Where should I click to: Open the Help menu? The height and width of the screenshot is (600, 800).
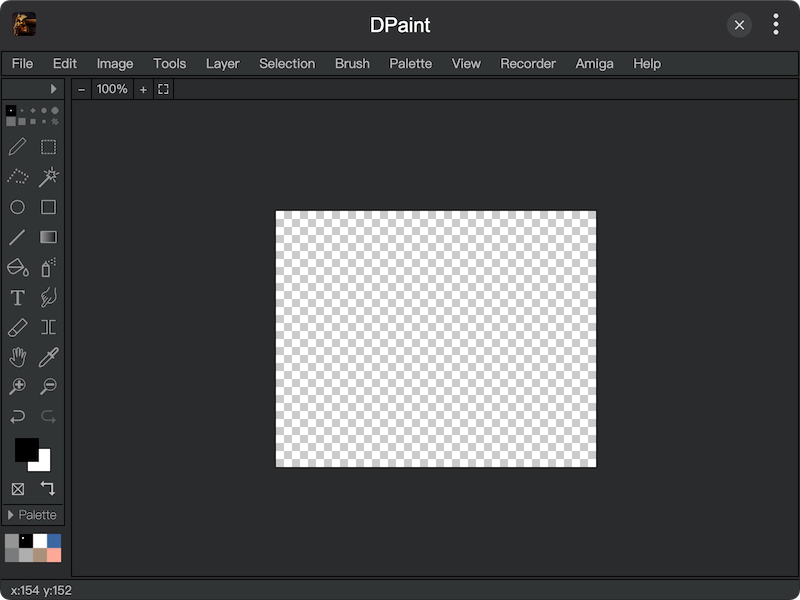[647, 64]
